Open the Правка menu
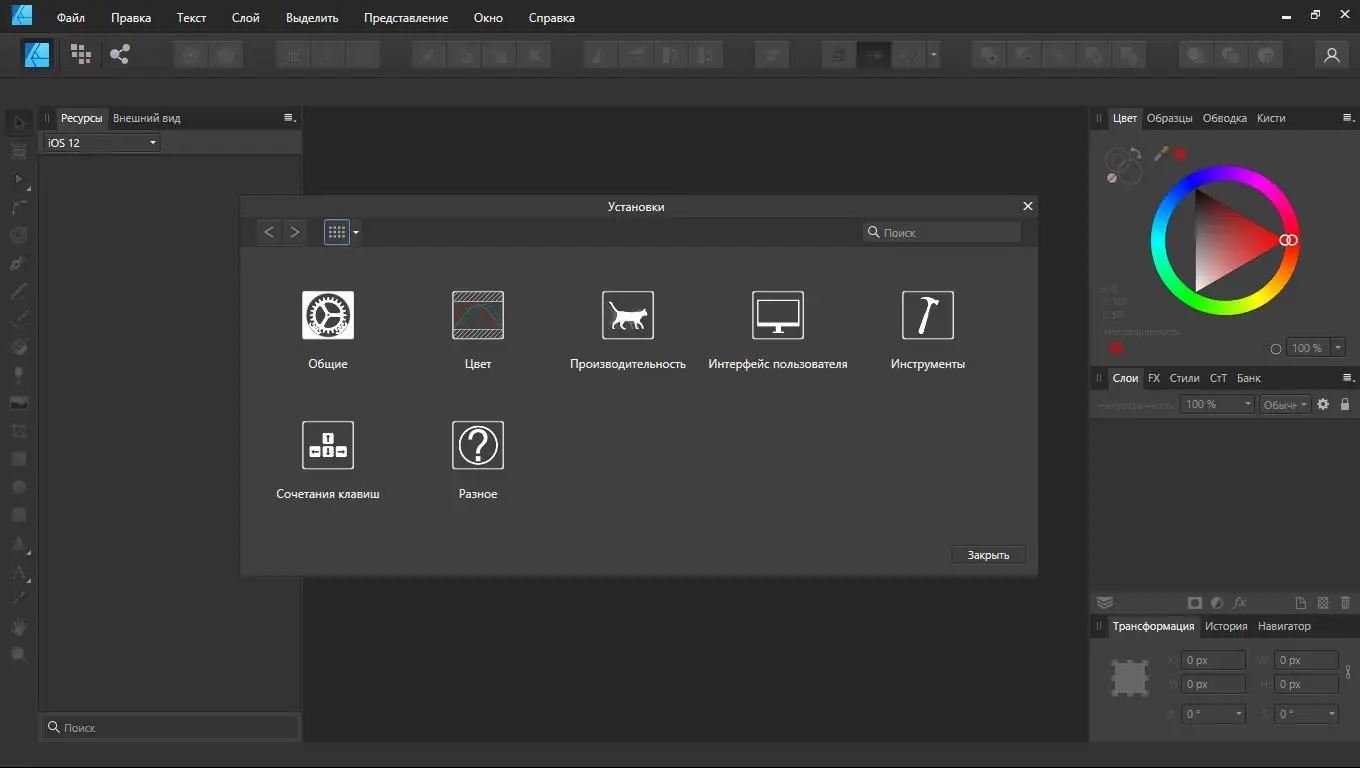Screen dimensions: 1360x768 pyautogui.click(x=131, y=18)
